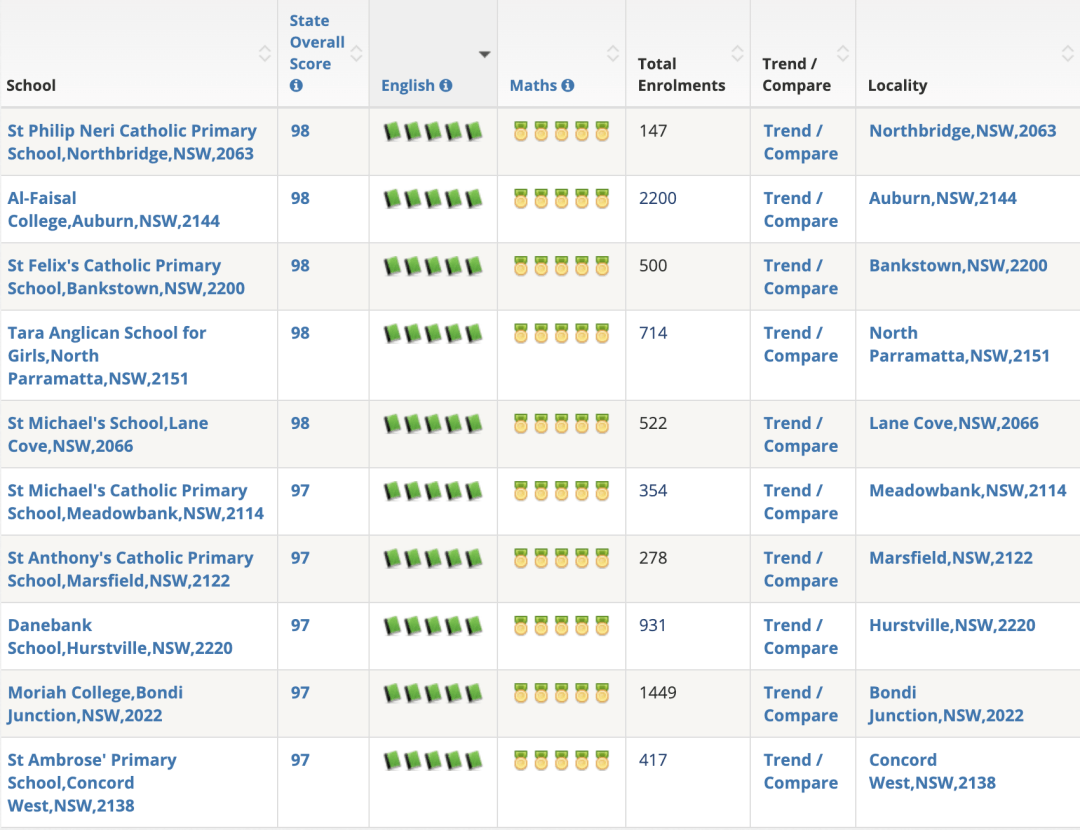Click Maths medal rating for St Michael's Meadowbank

[x=561, y=491]
